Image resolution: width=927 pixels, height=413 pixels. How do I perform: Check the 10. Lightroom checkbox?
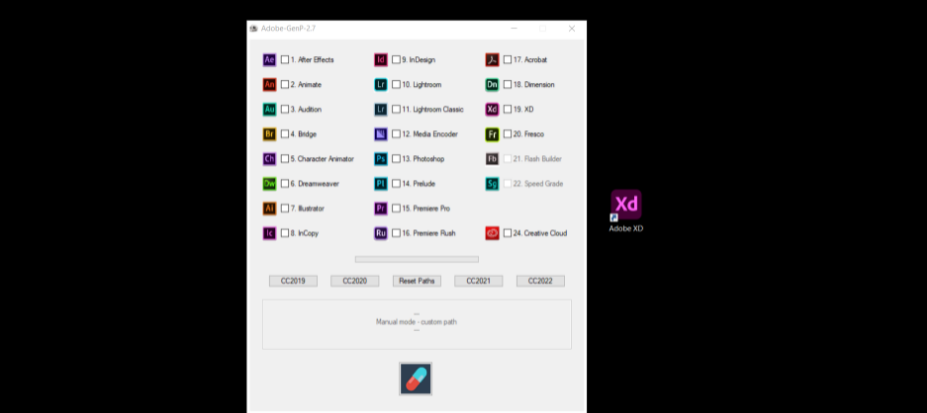click(x=396, y=84)
